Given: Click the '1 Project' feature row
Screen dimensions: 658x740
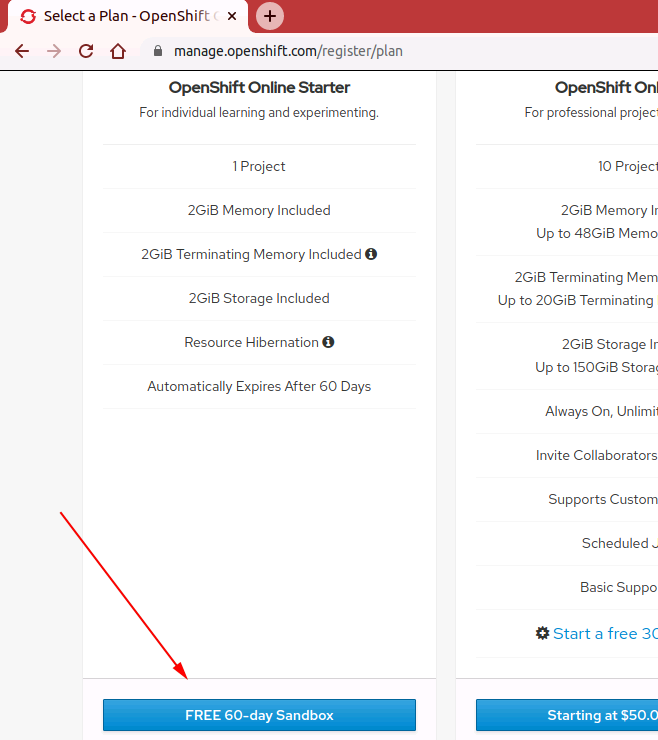Looking at the screenshot, I should (x=259, y=167).
